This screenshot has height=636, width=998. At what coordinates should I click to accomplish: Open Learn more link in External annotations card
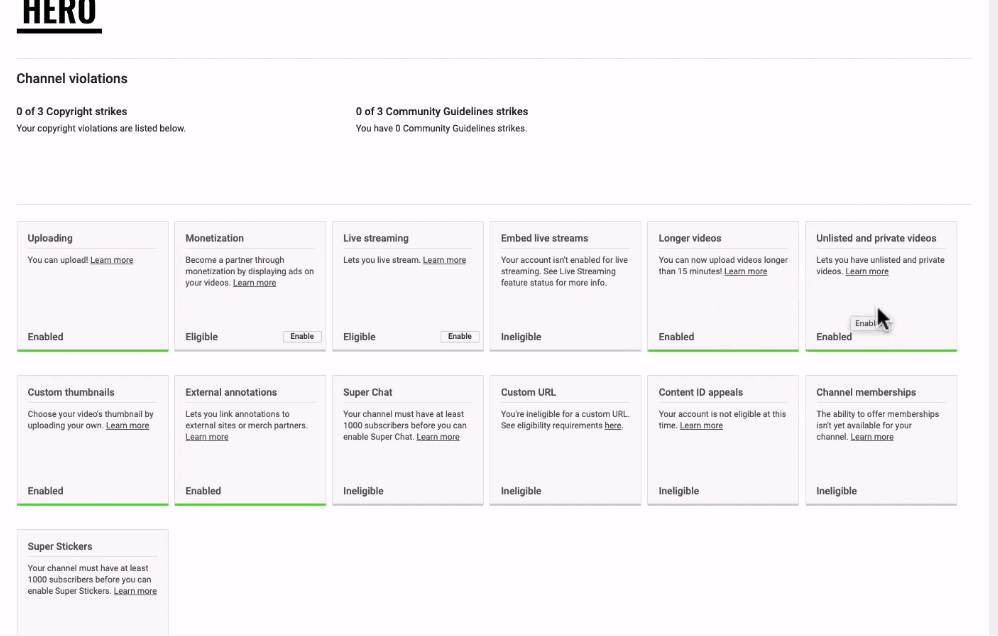click(207, 437)
